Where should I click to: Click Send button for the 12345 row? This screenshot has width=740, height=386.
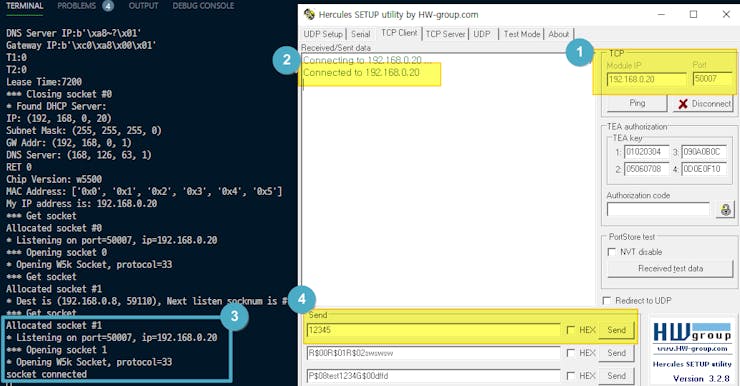[x=616, y=330]
